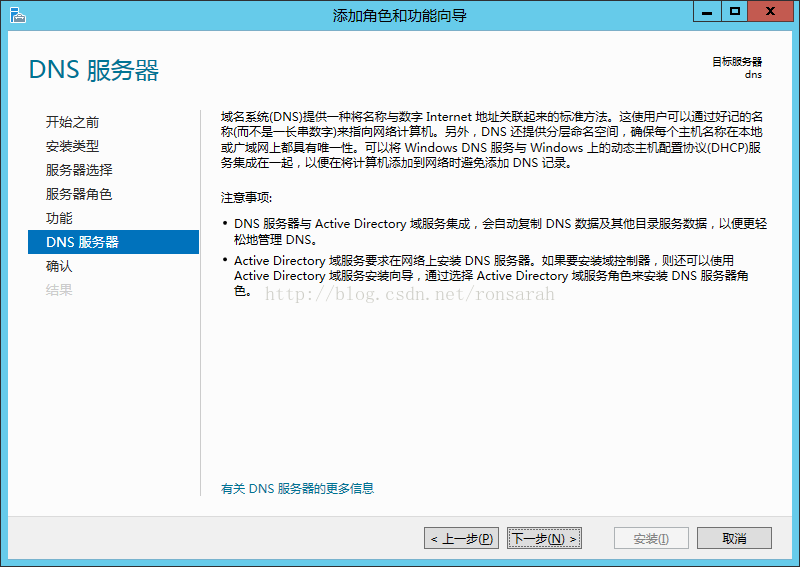
Task: Go to 确认 step
Action: (x=59, y=266)
